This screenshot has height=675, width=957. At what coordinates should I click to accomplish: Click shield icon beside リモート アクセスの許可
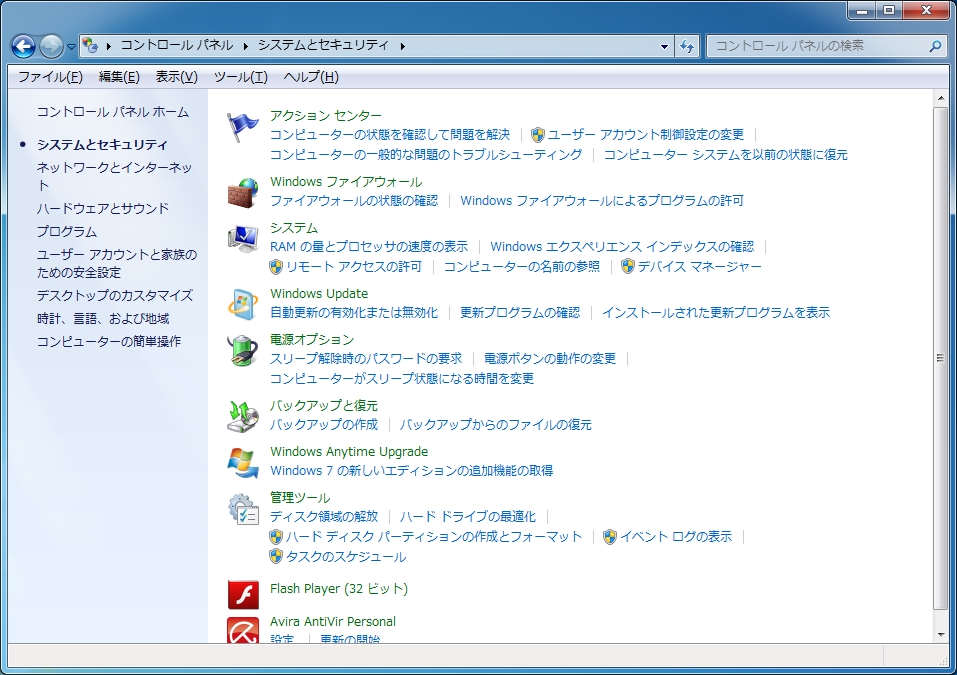pyautogui.click(x=276, y=267)
